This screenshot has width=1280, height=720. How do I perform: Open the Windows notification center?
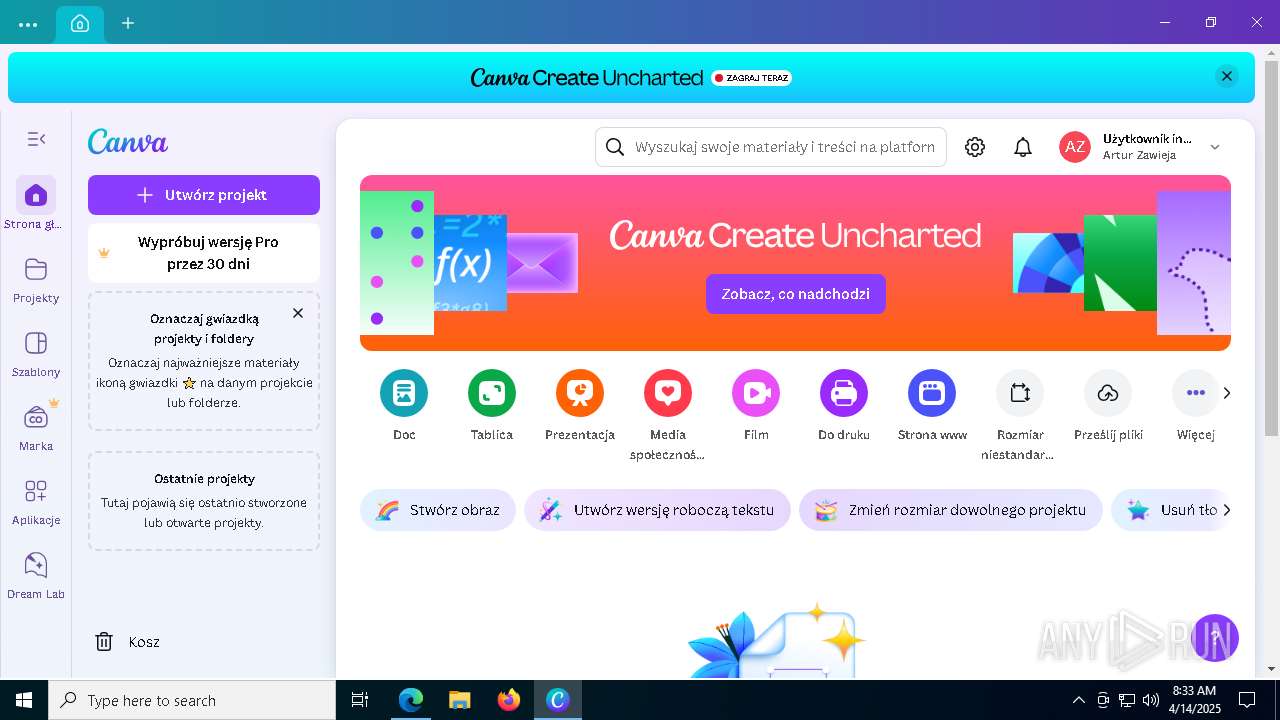click(x=1247, y=700)
